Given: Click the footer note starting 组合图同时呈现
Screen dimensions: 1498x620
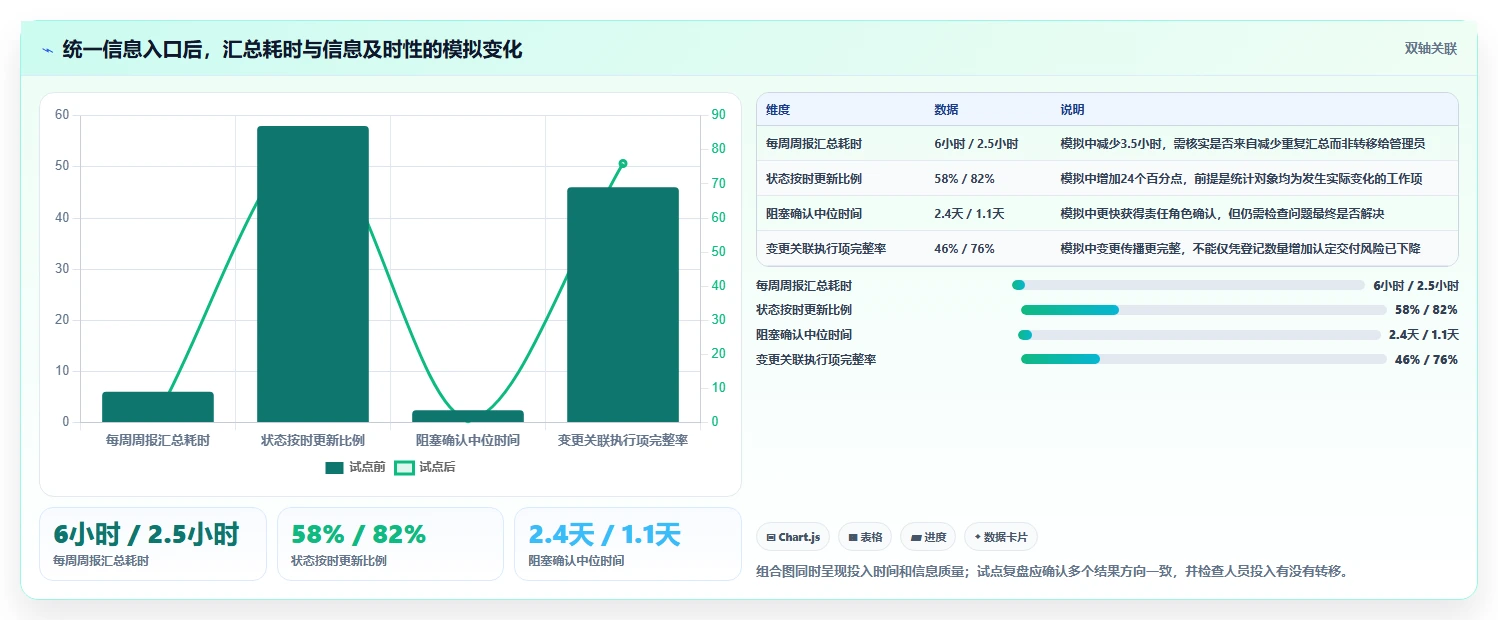Looking at the screenshot, I should tap(1052, 572).
